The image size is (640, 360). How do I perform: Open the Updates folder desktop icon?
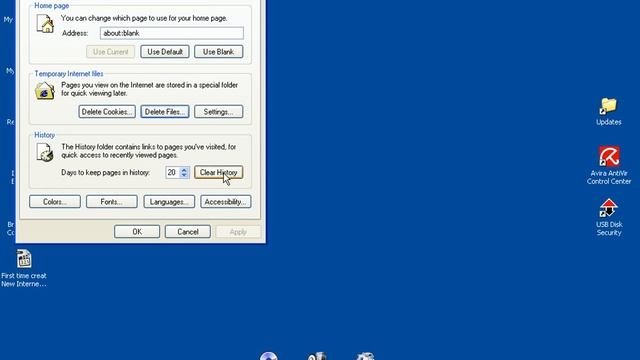pos(608,111)
